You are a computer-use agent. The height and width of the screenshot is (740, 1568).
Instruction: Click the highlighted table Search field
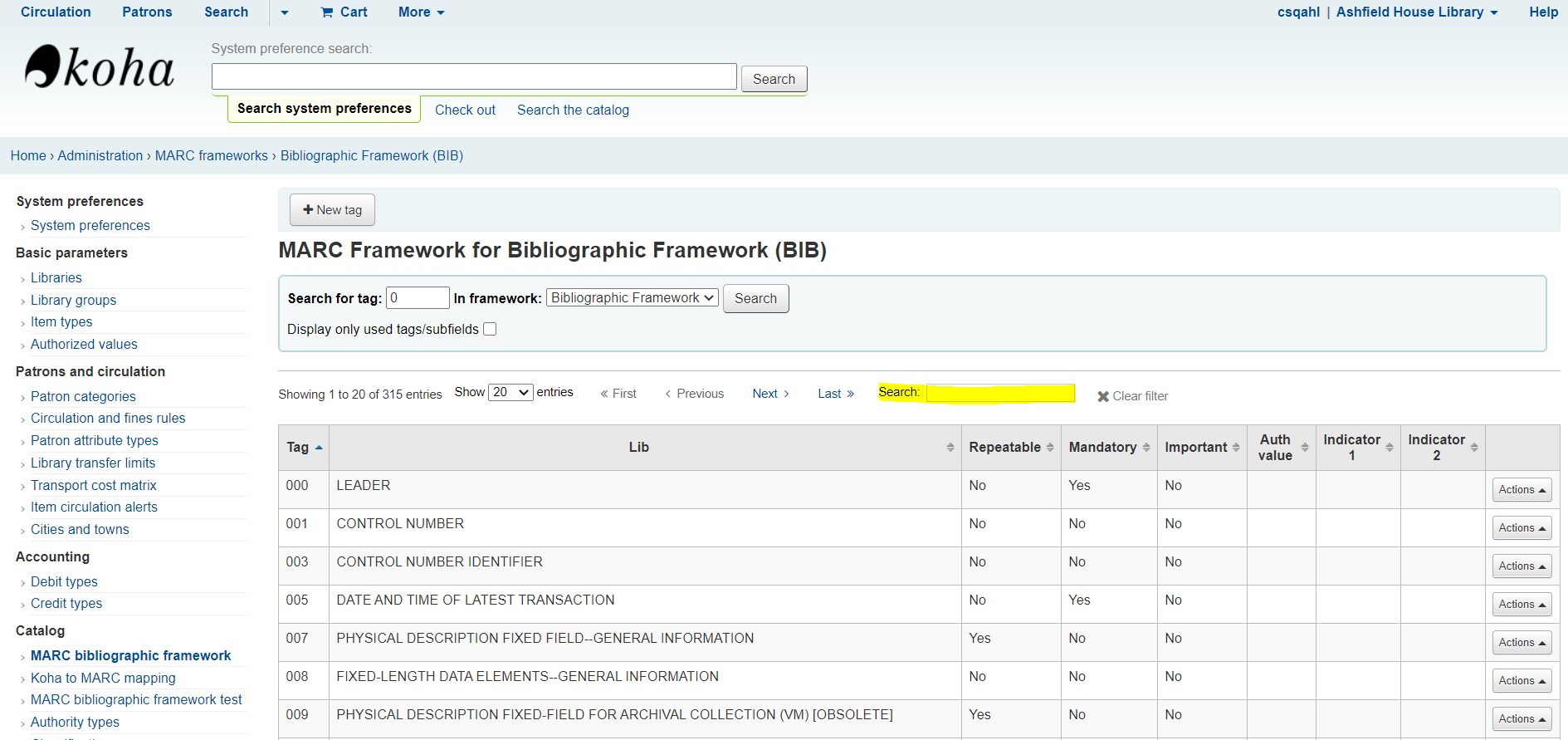[x=1000, y=393]
